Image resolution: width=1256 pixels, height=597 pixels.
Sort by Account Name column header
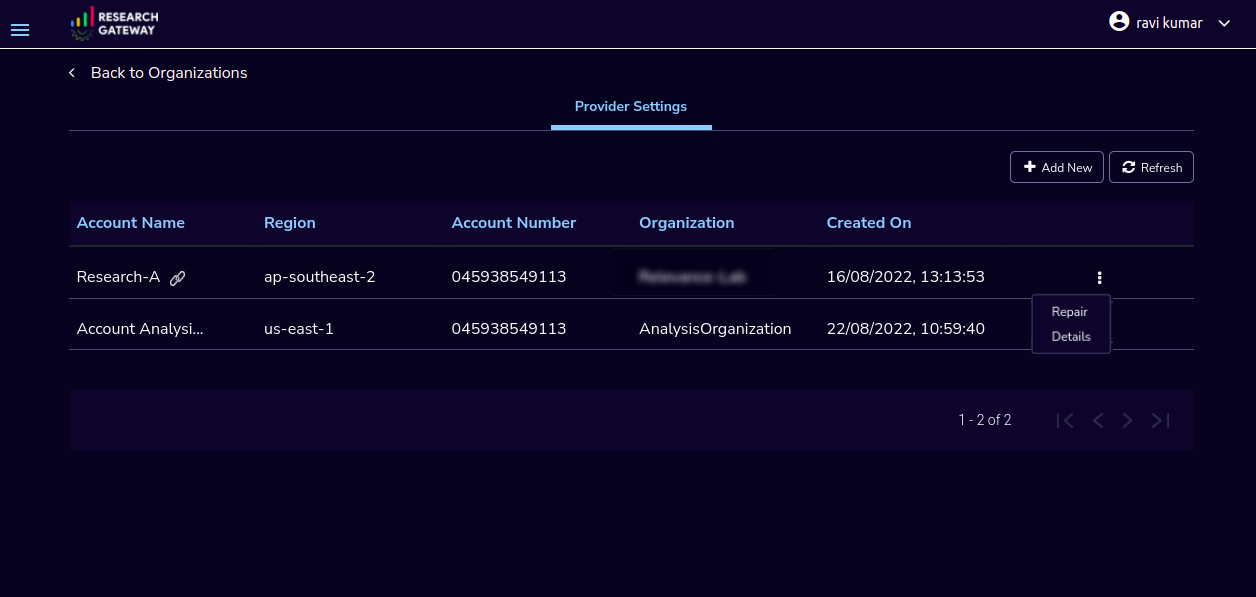tap(131, 223)
